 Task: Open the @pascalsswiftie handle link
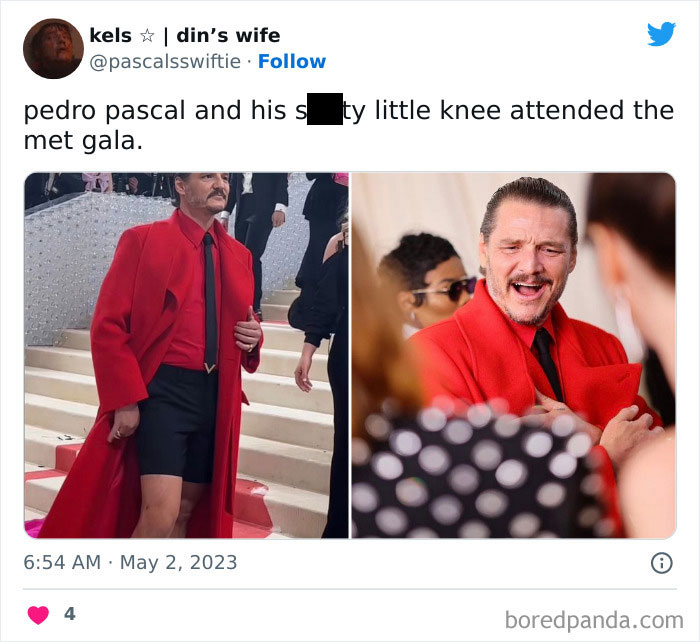pos(165,62)
